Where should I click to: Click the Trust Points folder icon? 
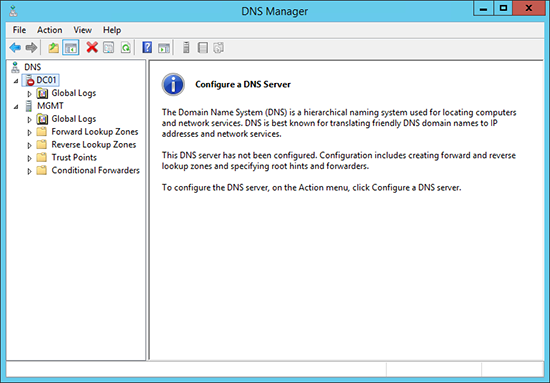tap(42, 157)
